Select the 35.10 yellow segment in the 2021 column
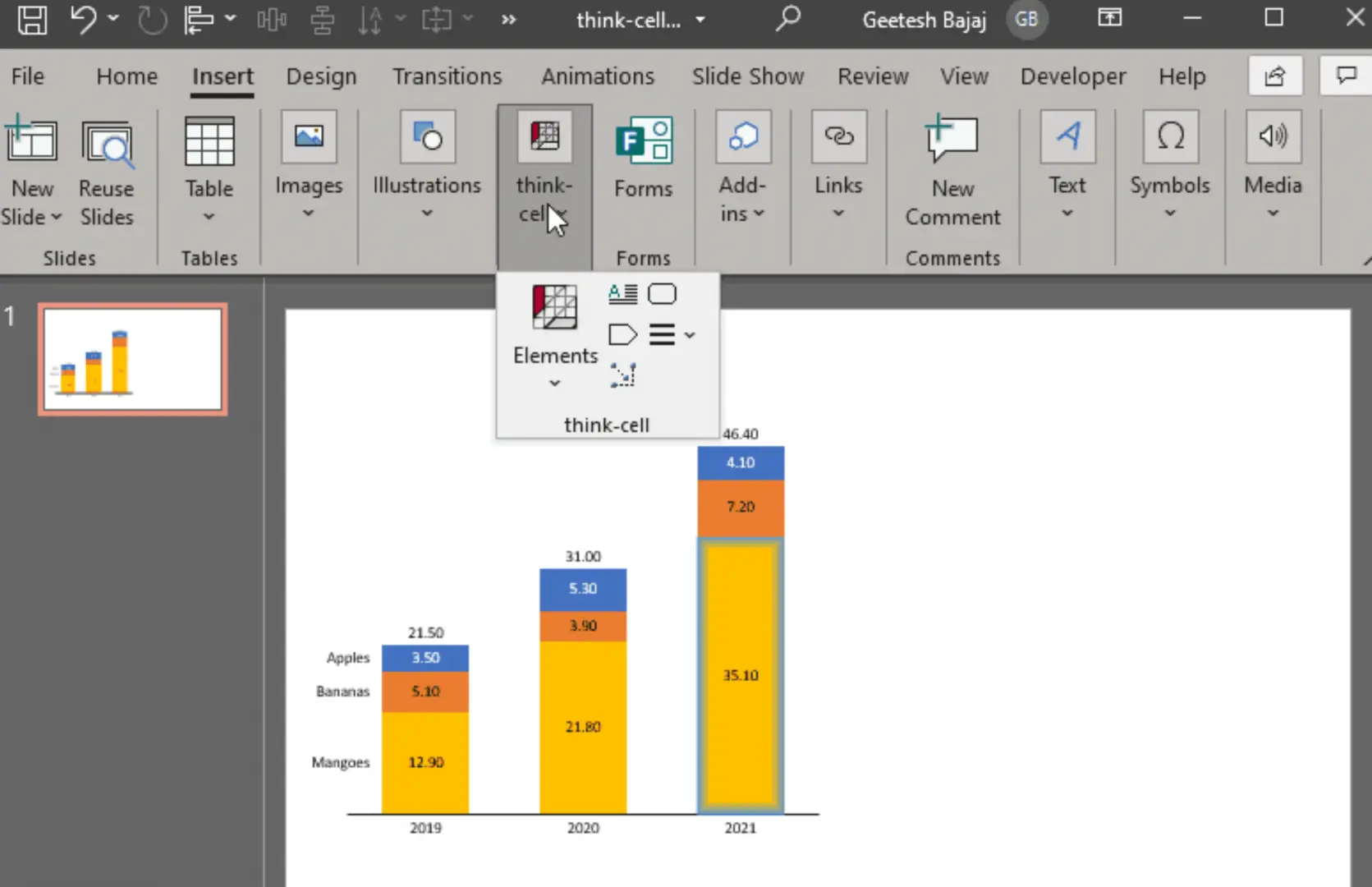 [741, 675]
